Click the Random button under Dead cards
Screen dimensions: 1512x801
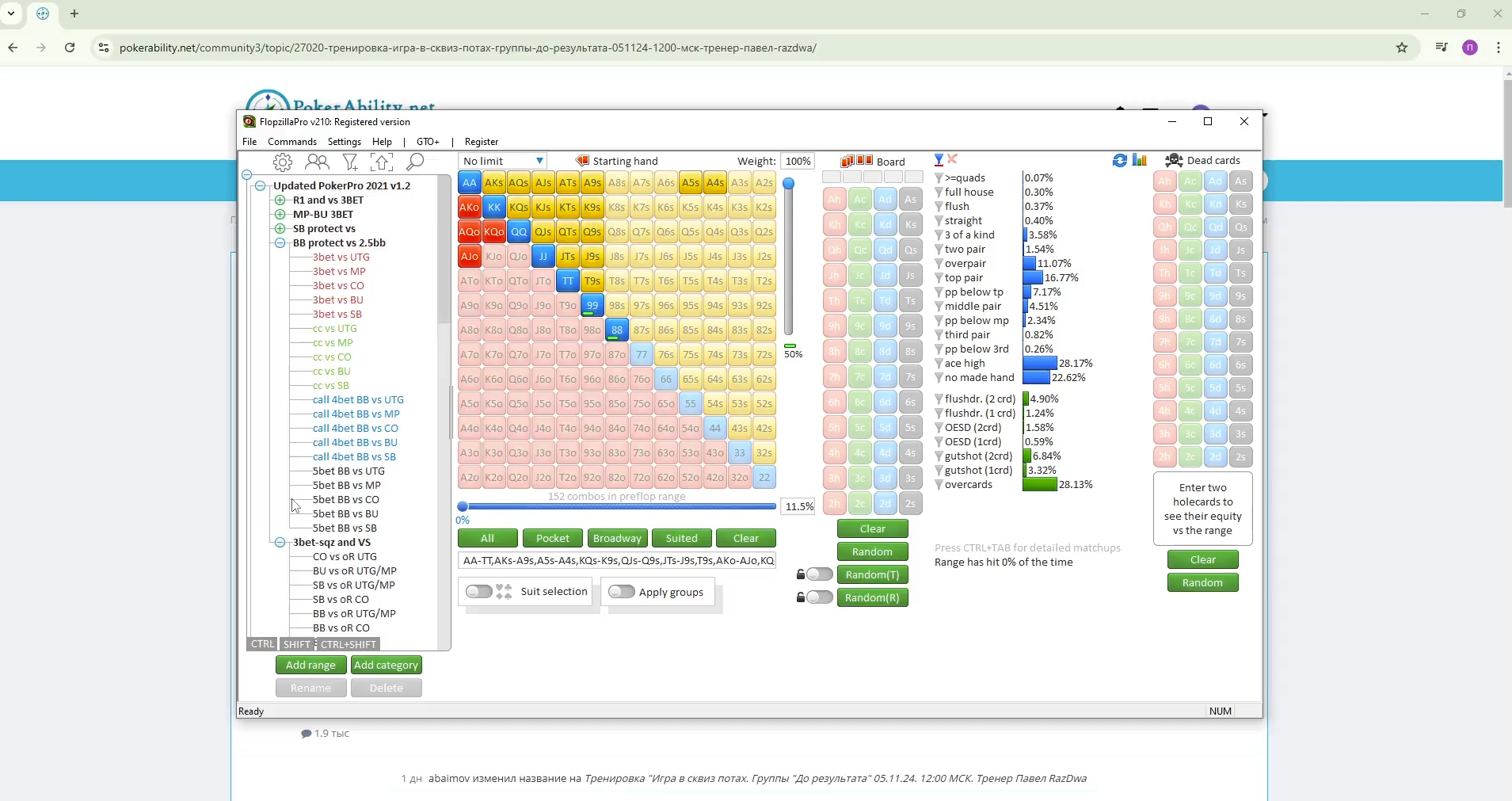click(x=1202, y=583)
